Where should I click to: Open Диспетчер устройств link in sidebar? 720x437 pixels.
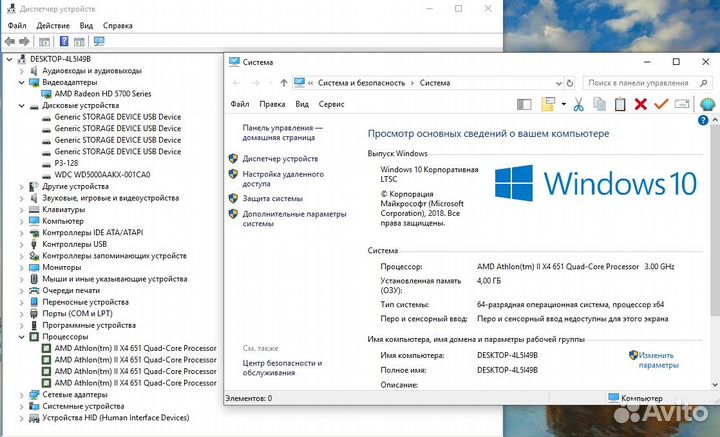tap(280, 159)
